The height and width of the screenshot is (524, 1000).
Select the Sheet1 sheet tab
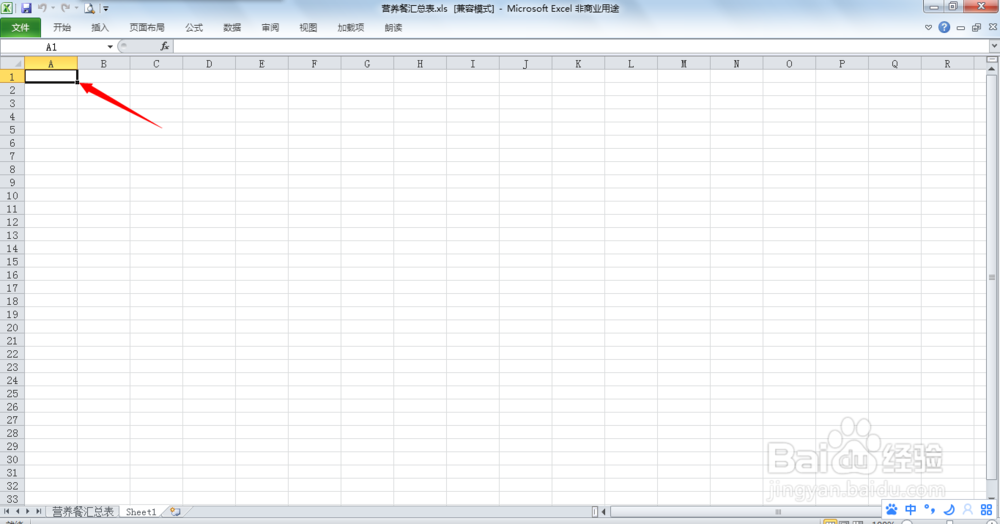coord(141,511)
